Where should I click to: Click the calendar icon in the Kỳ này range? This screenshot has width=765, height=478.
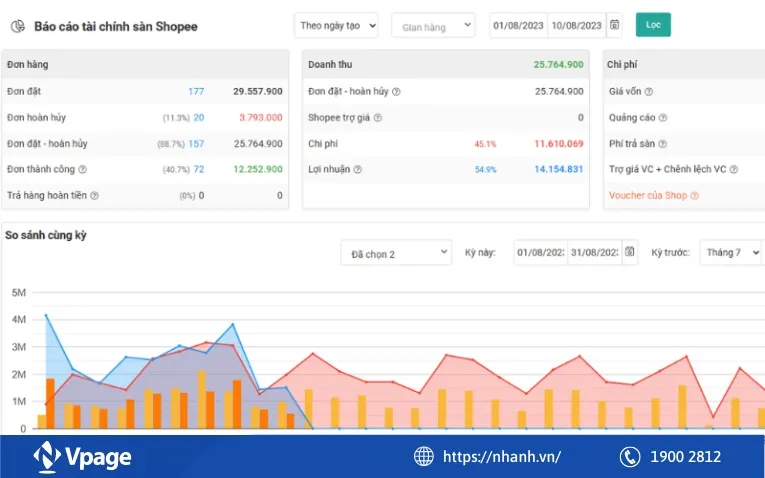[x=629, y=253]
